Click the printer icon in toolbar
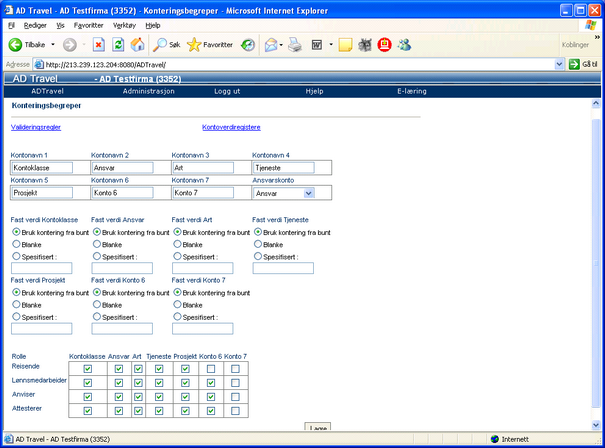605x448 pixels. (x=295, y=45)
